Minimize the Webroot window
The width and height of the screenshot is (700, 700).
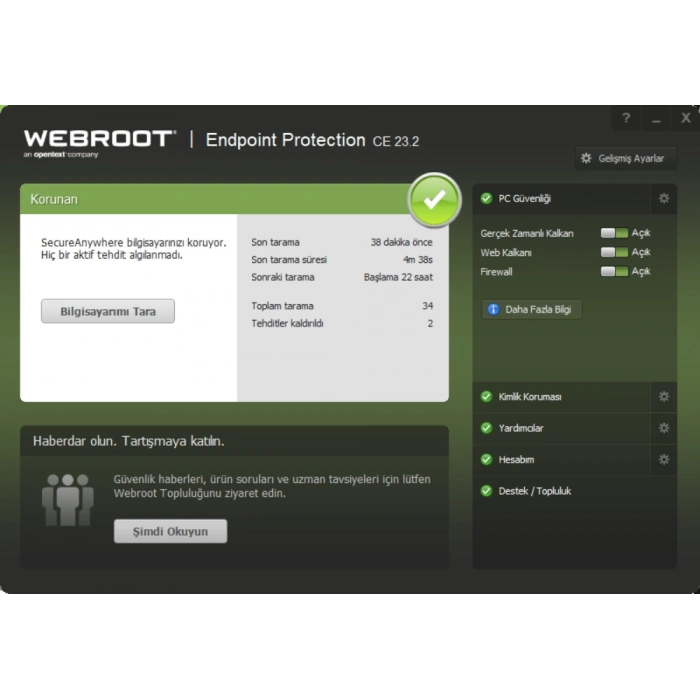click(656, 118)
